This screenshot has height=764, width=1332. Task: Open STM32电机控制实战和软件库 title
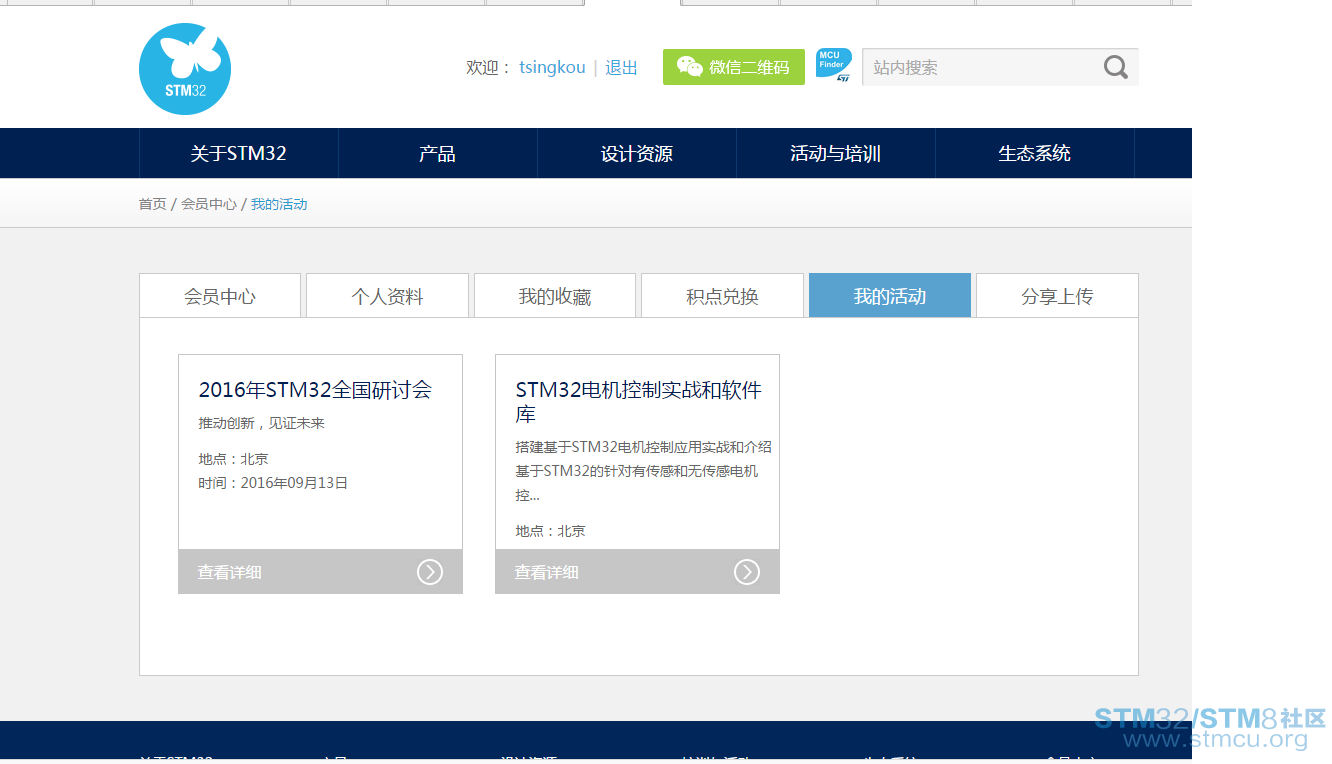coord(638,402)
